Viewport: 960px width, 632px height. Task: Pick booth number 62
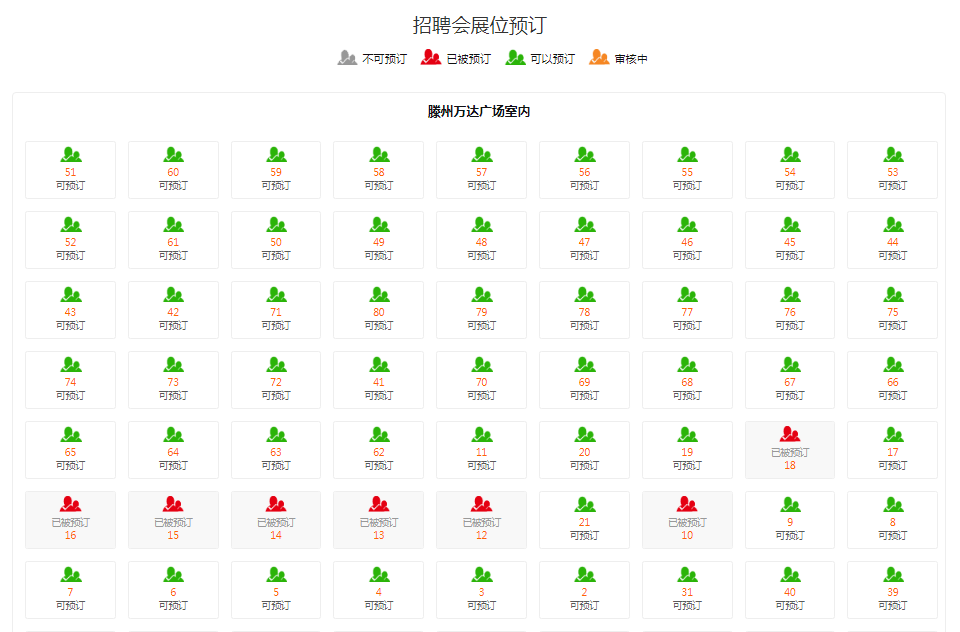(378, 450)
